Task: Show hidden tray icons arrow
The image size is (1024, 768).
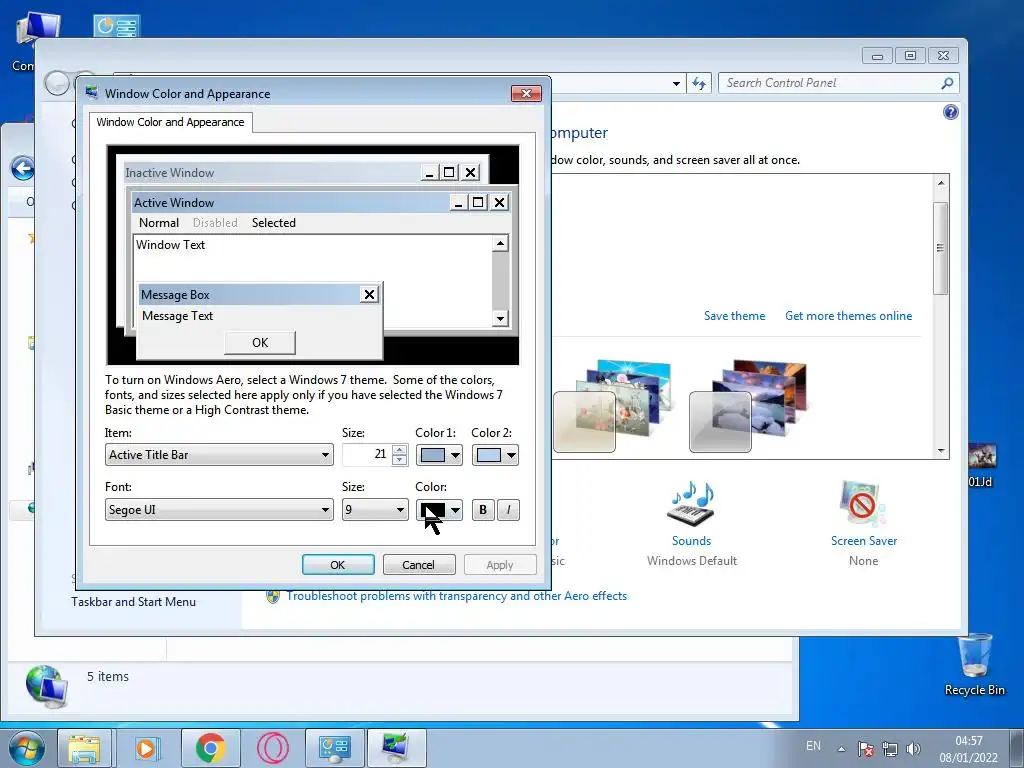Action: [841, 749]
